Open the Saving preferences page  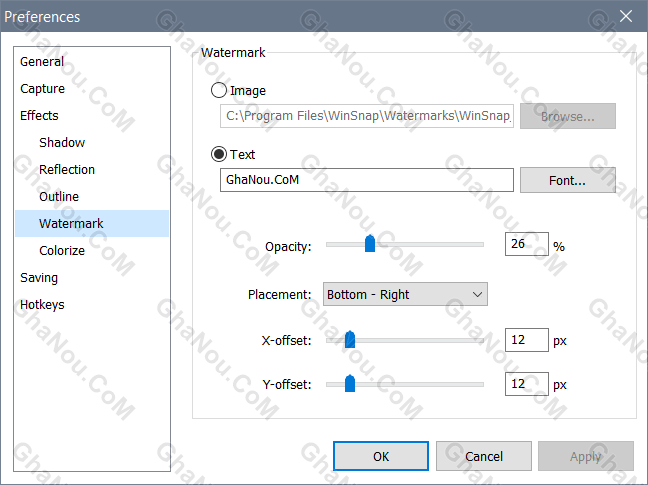(92, 278)
